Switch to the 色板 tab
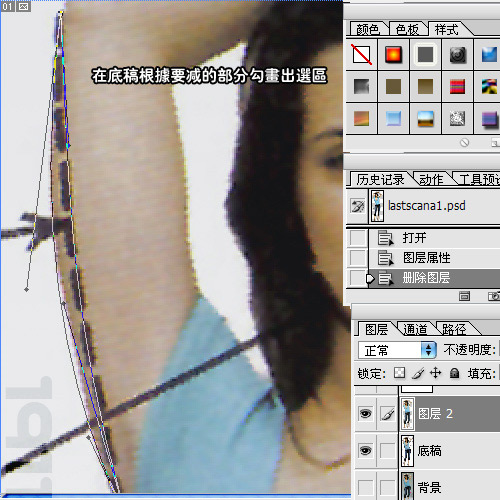Viewport: 500px width, 500px height. [x=407, y=30]
